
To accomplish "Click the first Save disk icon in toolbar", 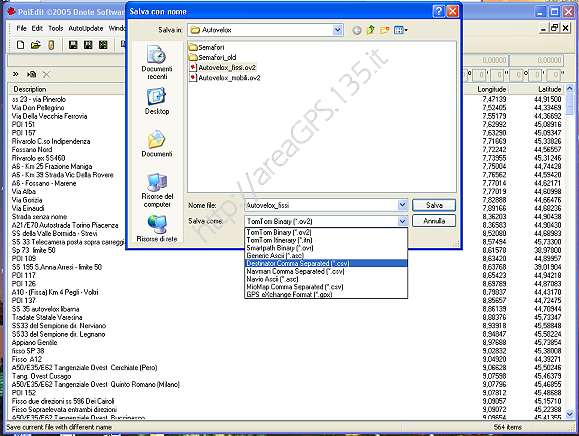I will (x=73, y=45).
